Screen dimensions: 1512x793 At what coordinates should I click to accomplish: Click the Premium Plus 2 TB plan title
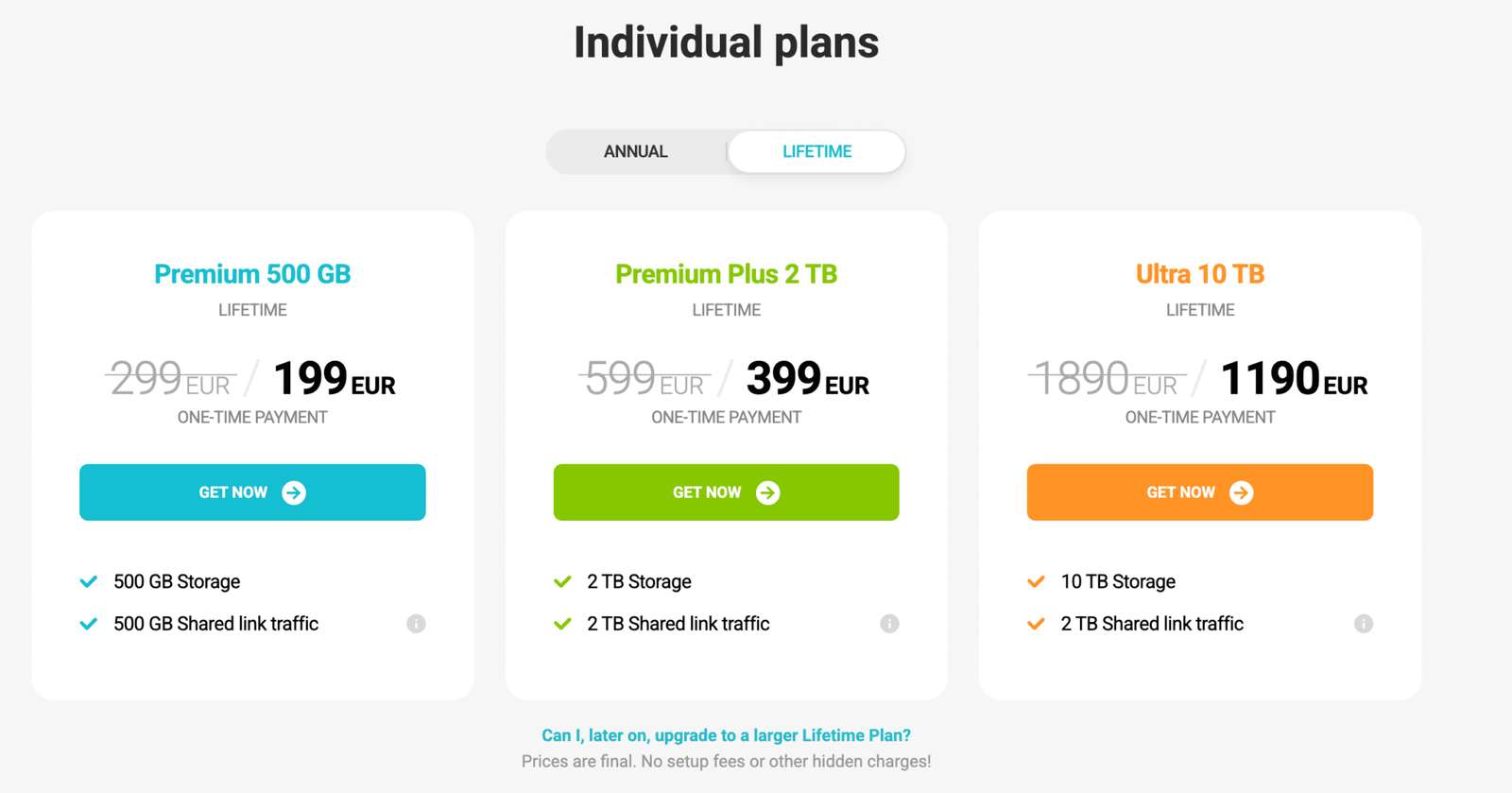[x=726, y=274]
